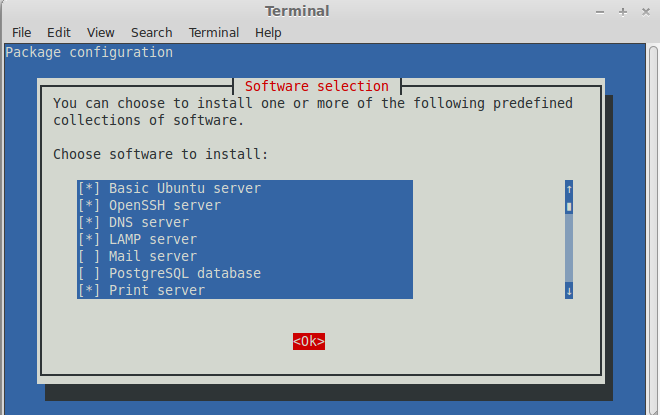Click the list scrollbar down arrow

click(569, 291)
